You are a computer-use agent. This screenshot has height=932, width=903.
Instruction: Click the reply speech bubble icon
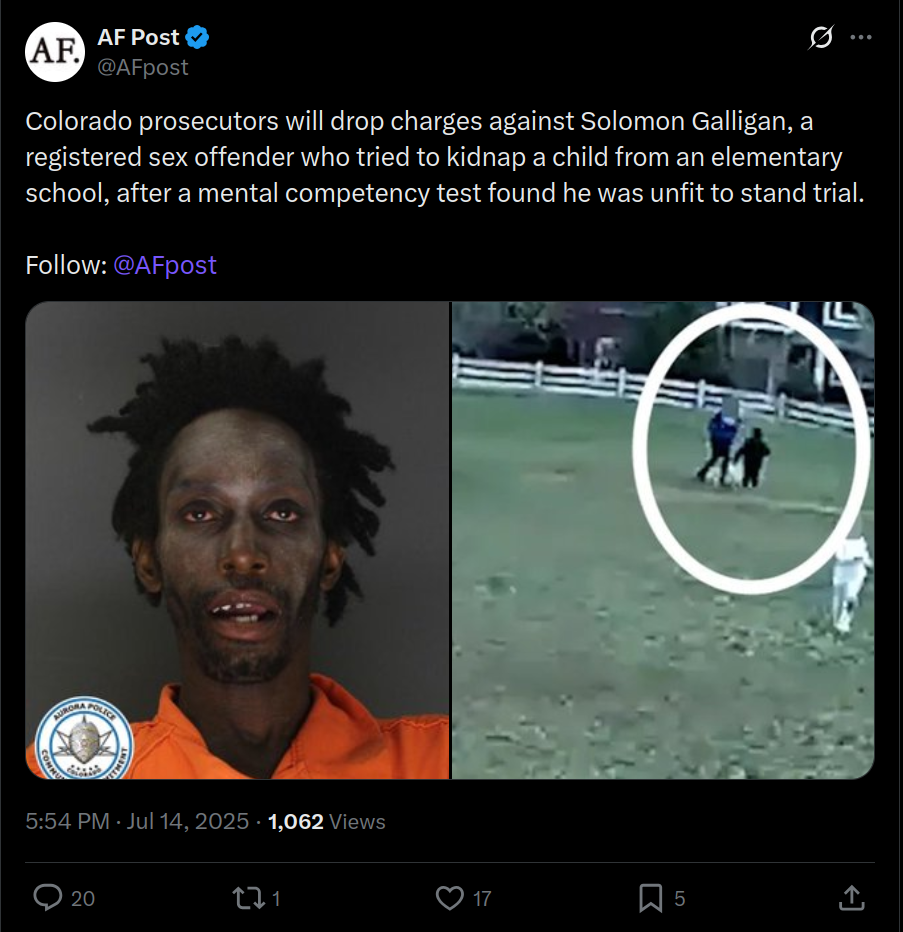click(48, 898)
